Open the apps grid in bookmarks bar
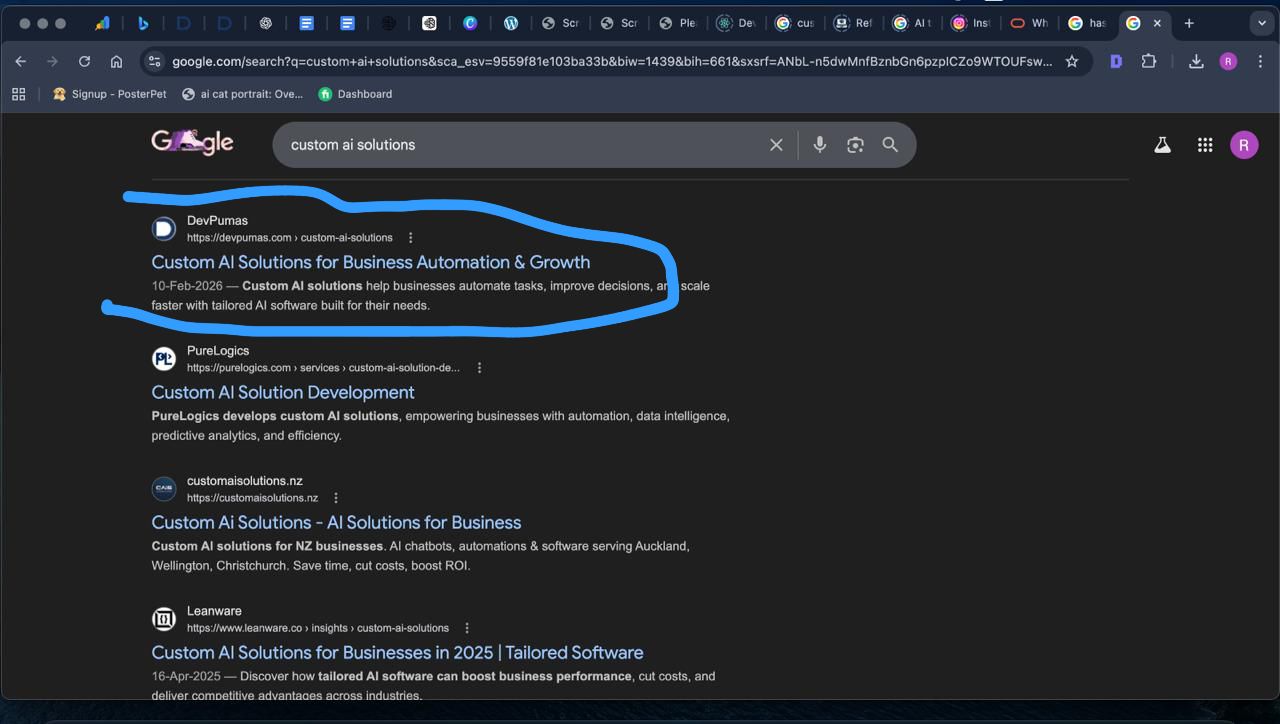Screen dimensions: 1280x724 tap(18, 94)
